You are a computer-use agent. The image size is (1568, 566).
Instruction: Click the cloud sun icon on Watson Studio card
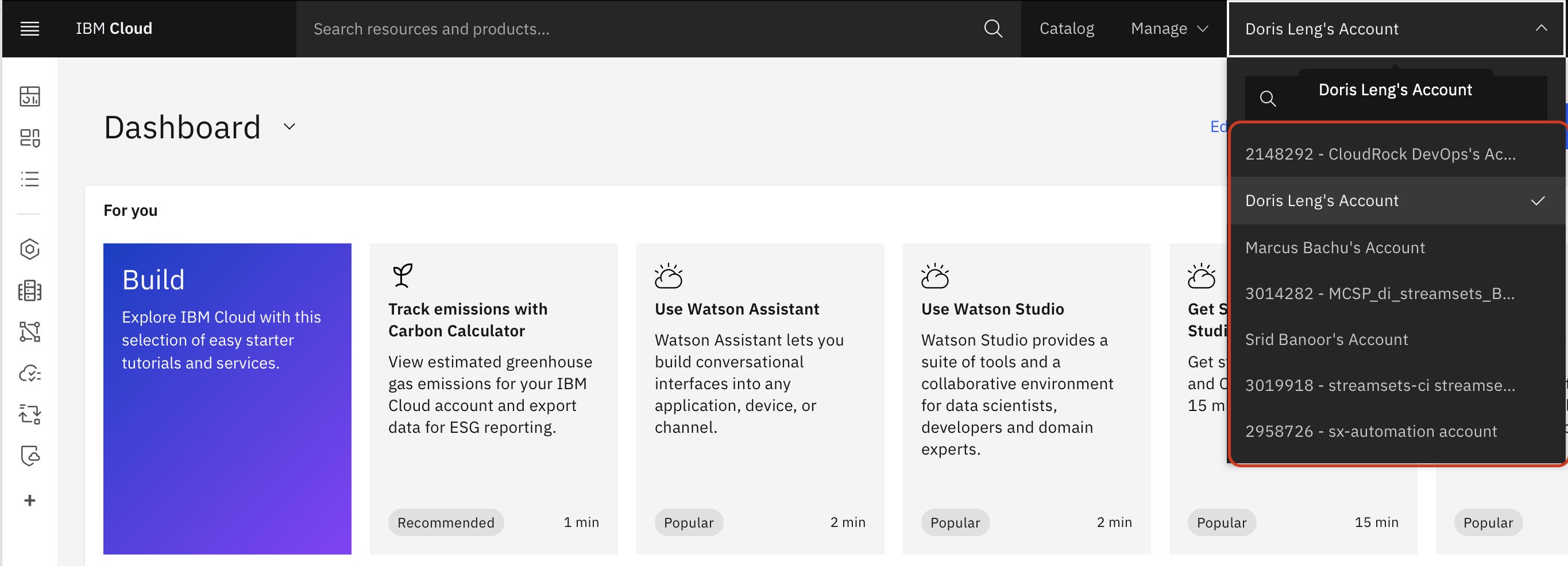tap(935, 276)
